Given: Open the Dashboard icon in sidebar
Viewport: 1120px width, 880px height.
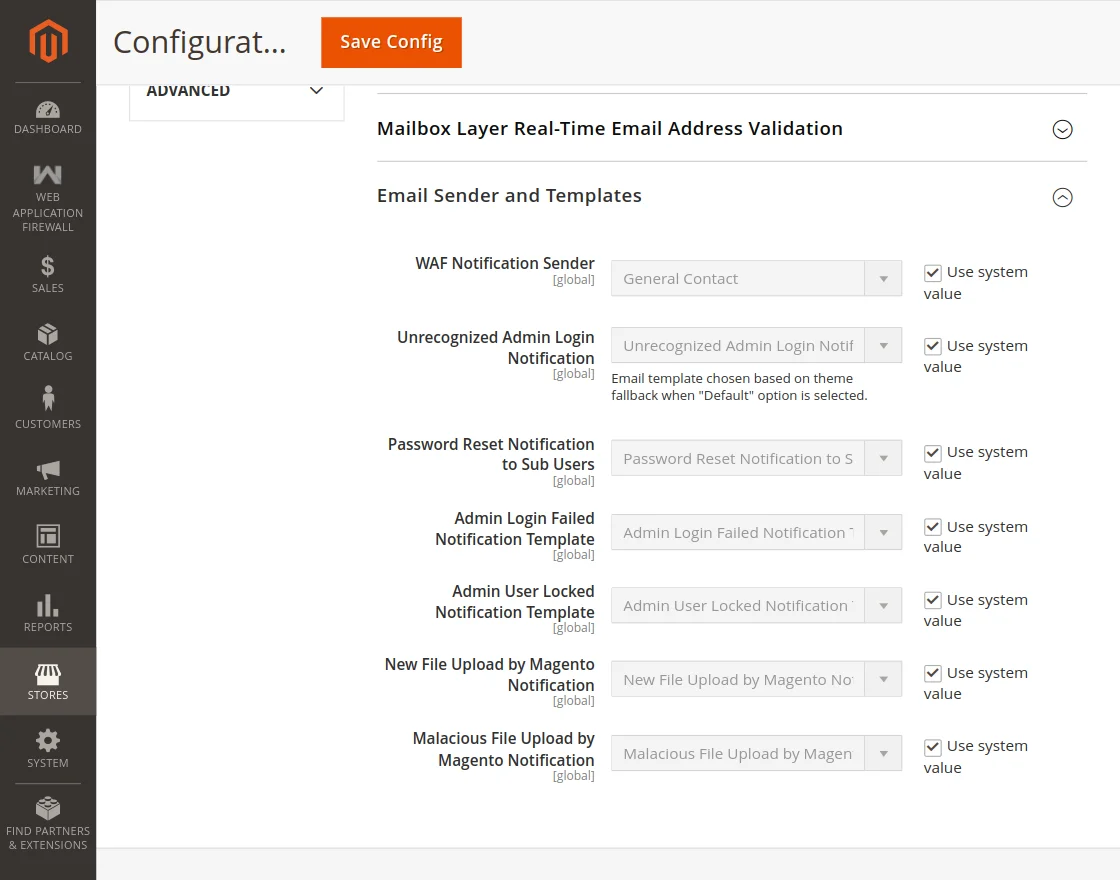Looking at the screenshot, I should point(48,110).
